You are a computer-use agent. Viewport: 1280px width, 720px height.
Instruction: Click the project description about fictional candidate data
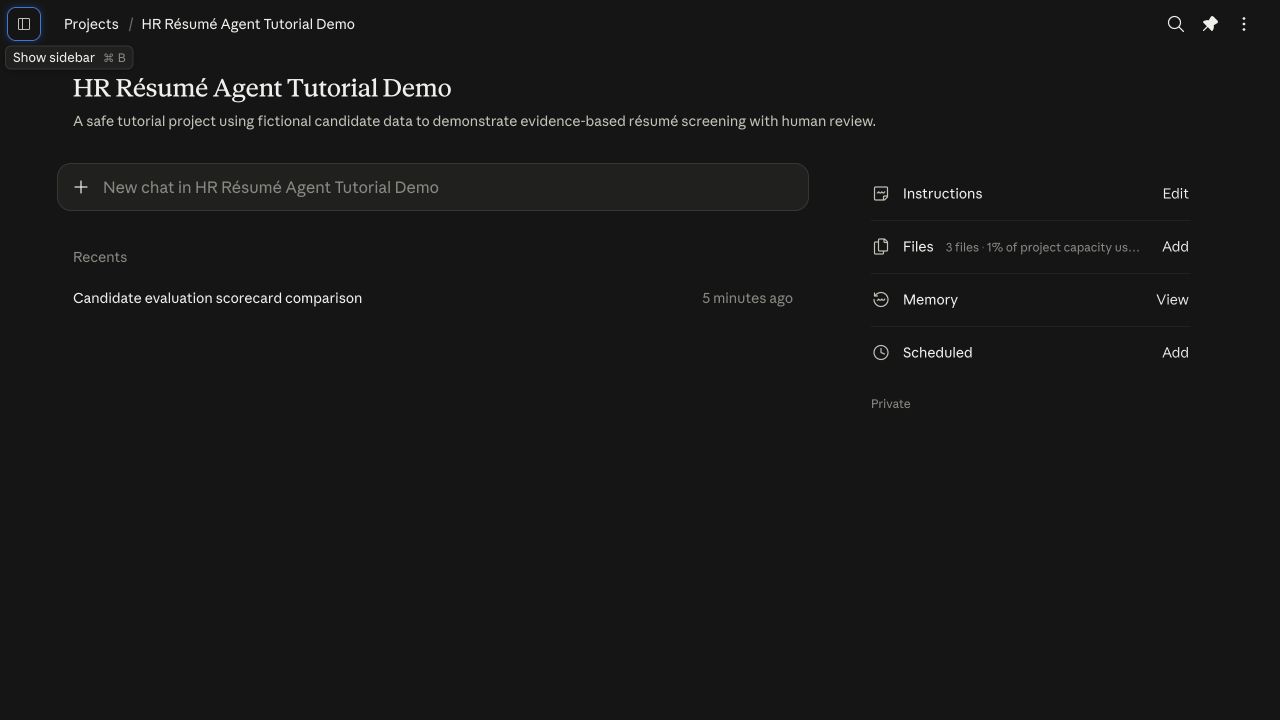[x=474, y=121]
